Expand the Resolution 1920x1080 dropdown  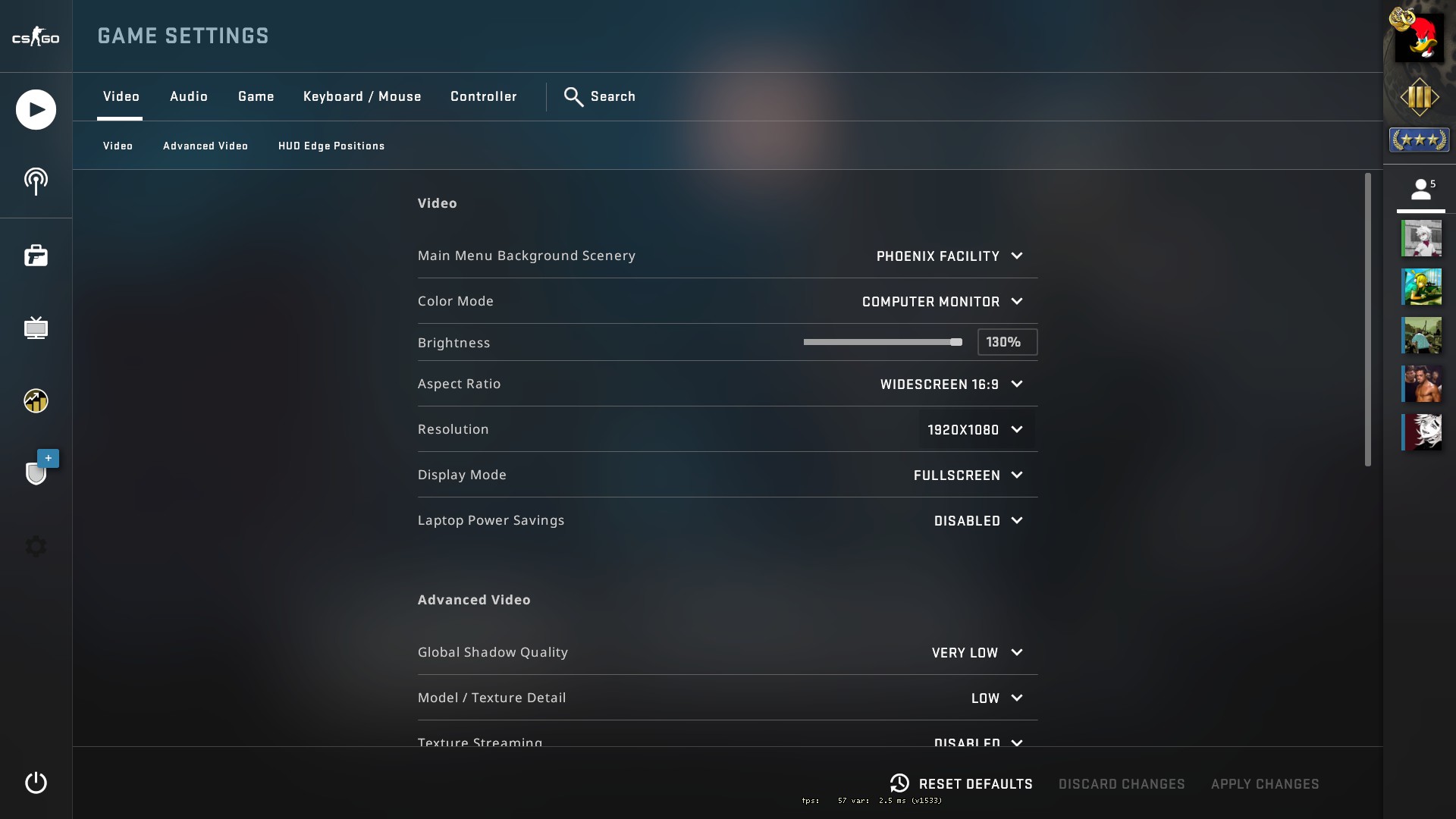point(975,430)
